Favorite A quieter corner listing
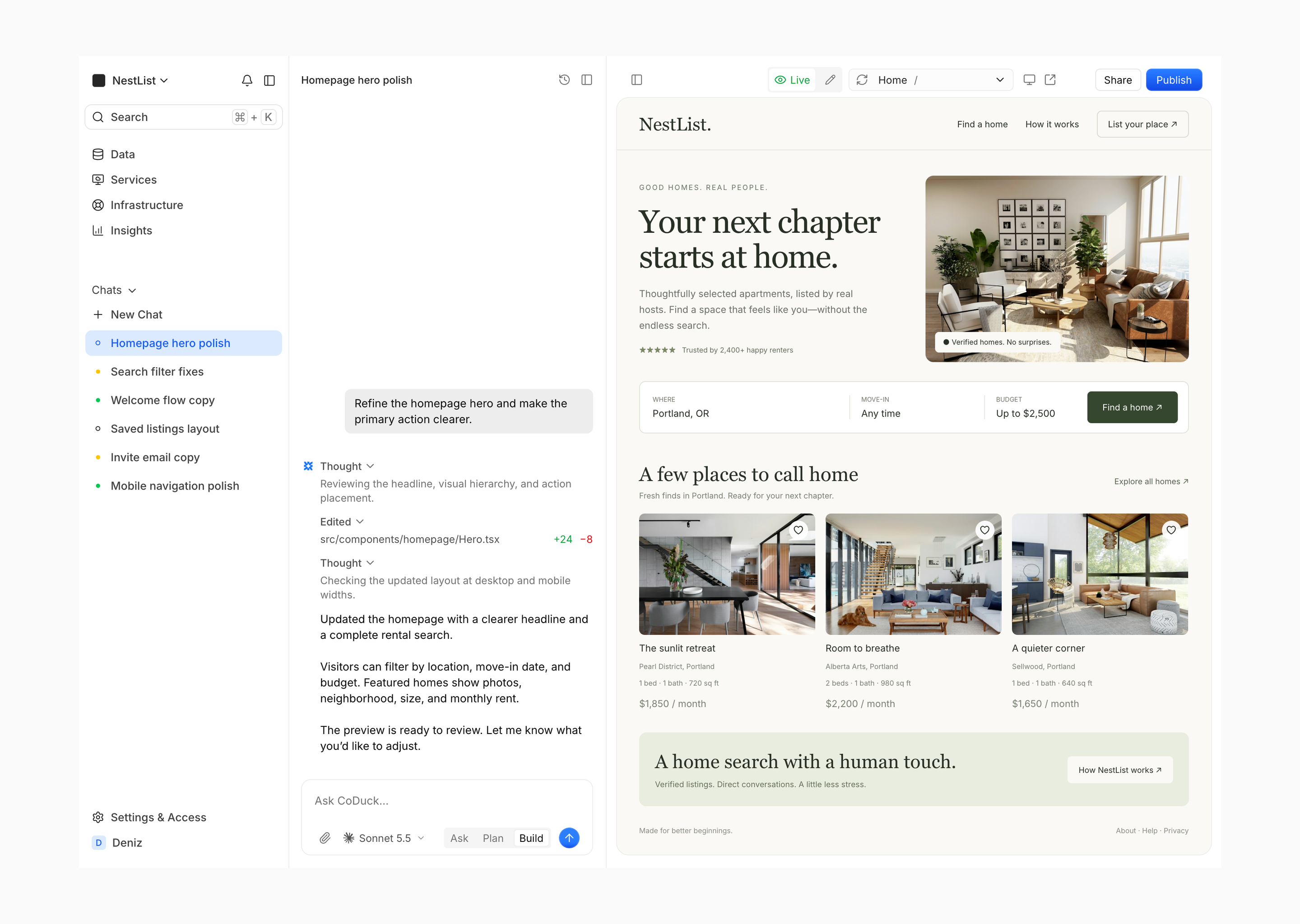 (1171, 530)
